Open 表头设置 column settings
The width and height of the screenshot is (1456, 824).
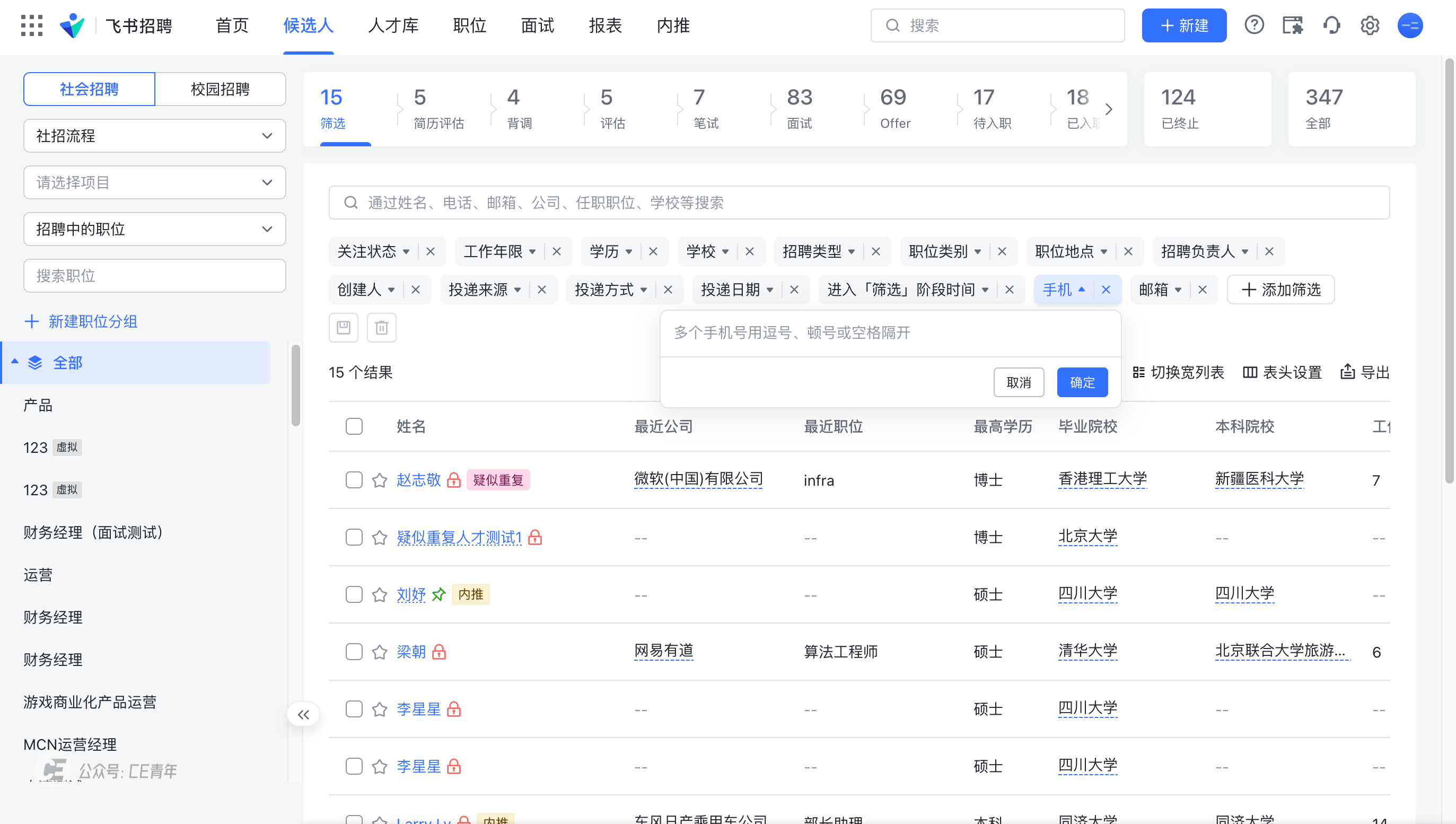(1282, 372)
